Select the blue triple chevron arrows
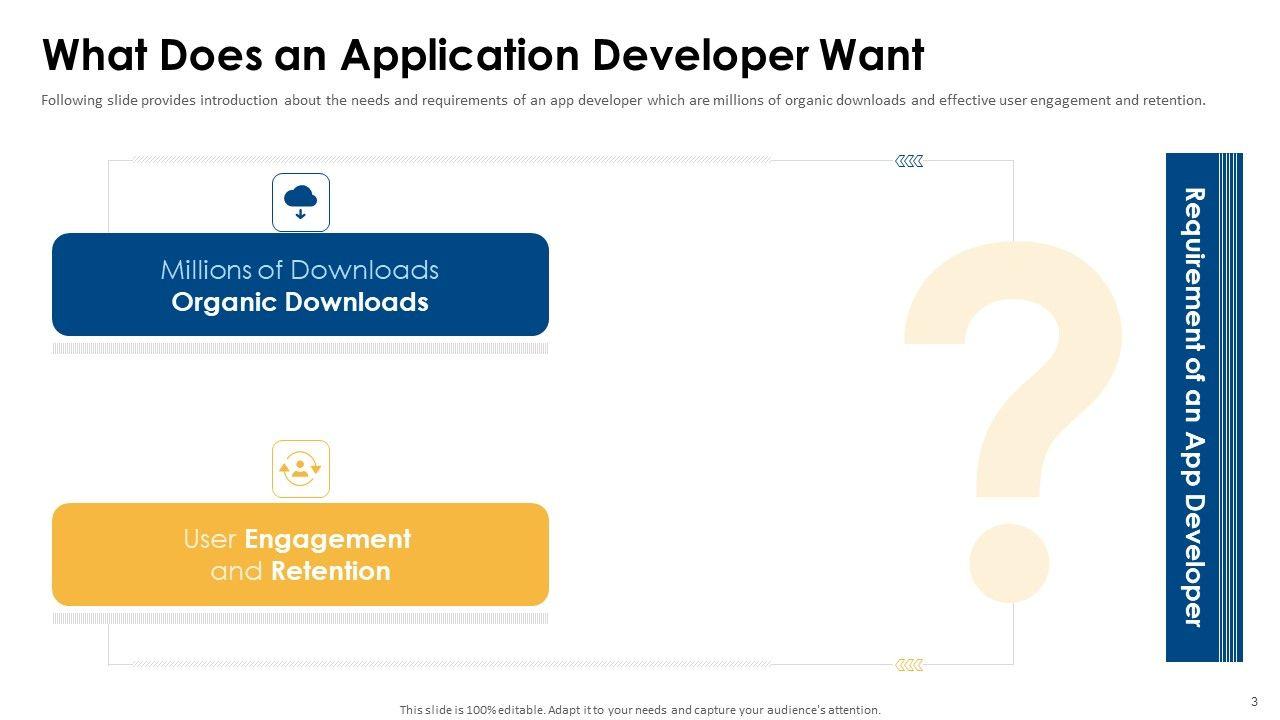Screen dimensions: 1280x720 [x=909, y=161]
